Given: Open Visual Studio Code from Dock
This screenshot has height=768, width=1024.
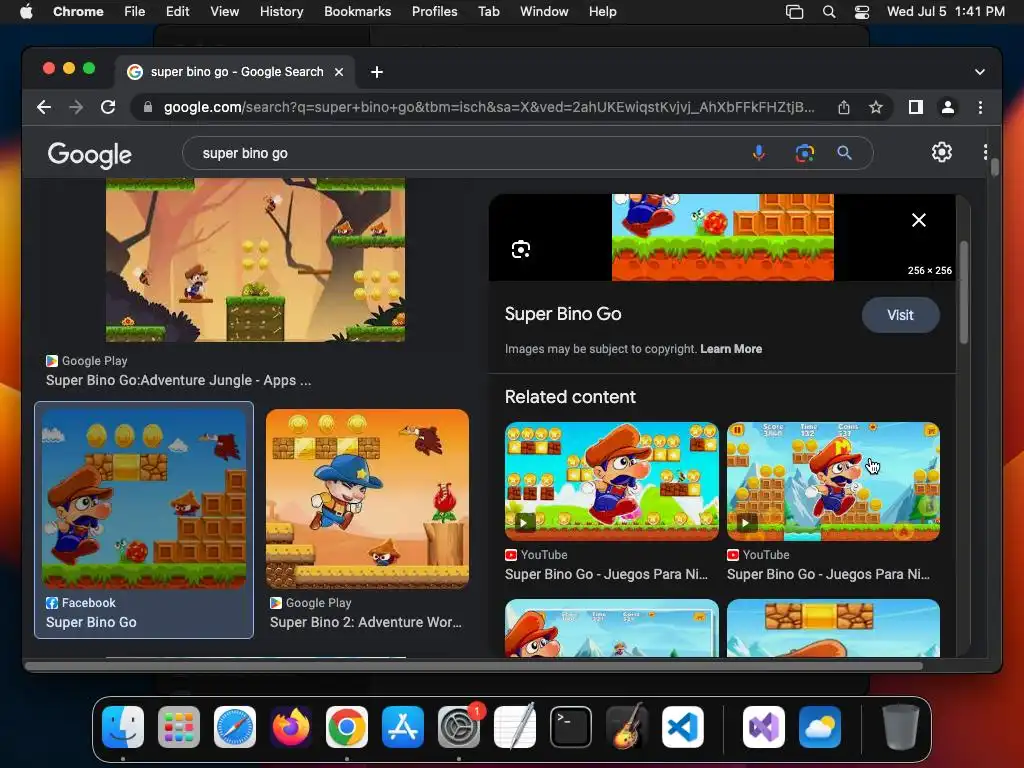Looking at the screenshot, I should (x=682, y=727).
